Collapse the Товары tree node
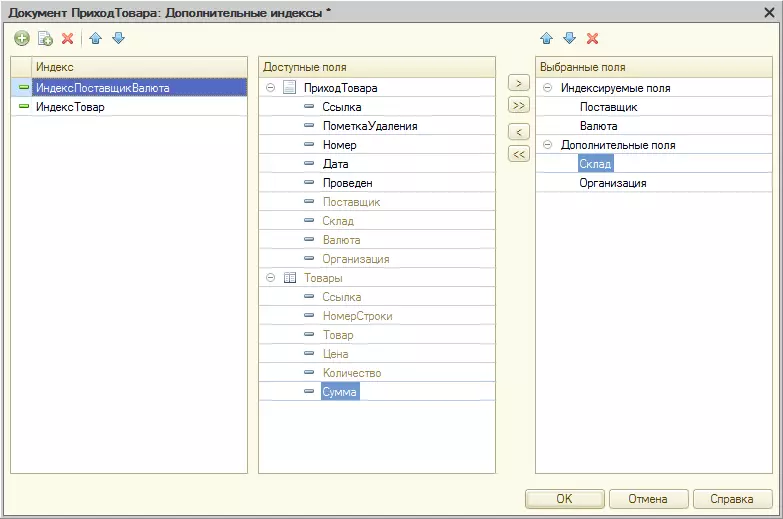783x519 pixels. (x=271, y=278)
